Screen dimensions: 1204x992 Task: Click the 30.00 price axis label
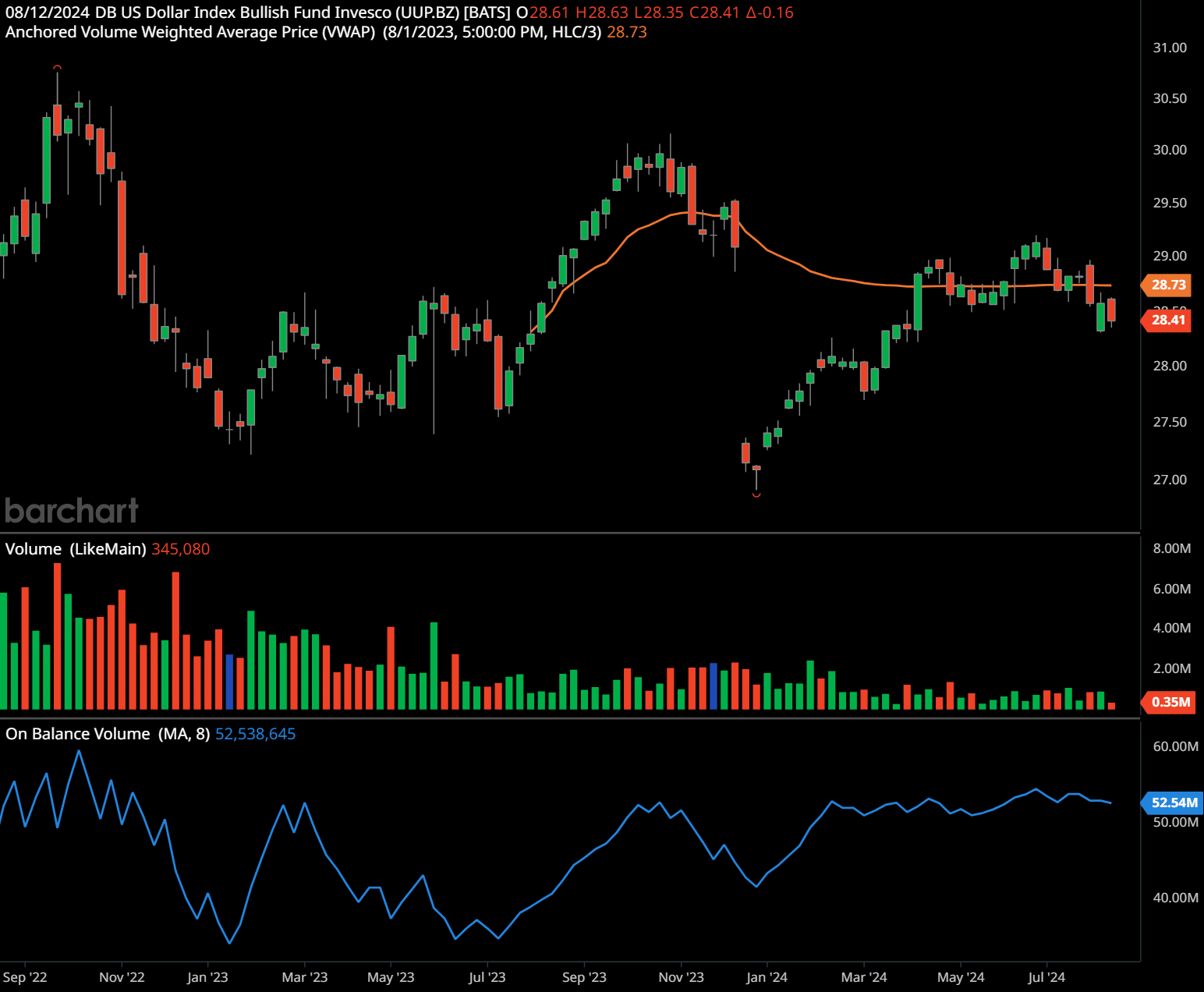point(1170,150)
